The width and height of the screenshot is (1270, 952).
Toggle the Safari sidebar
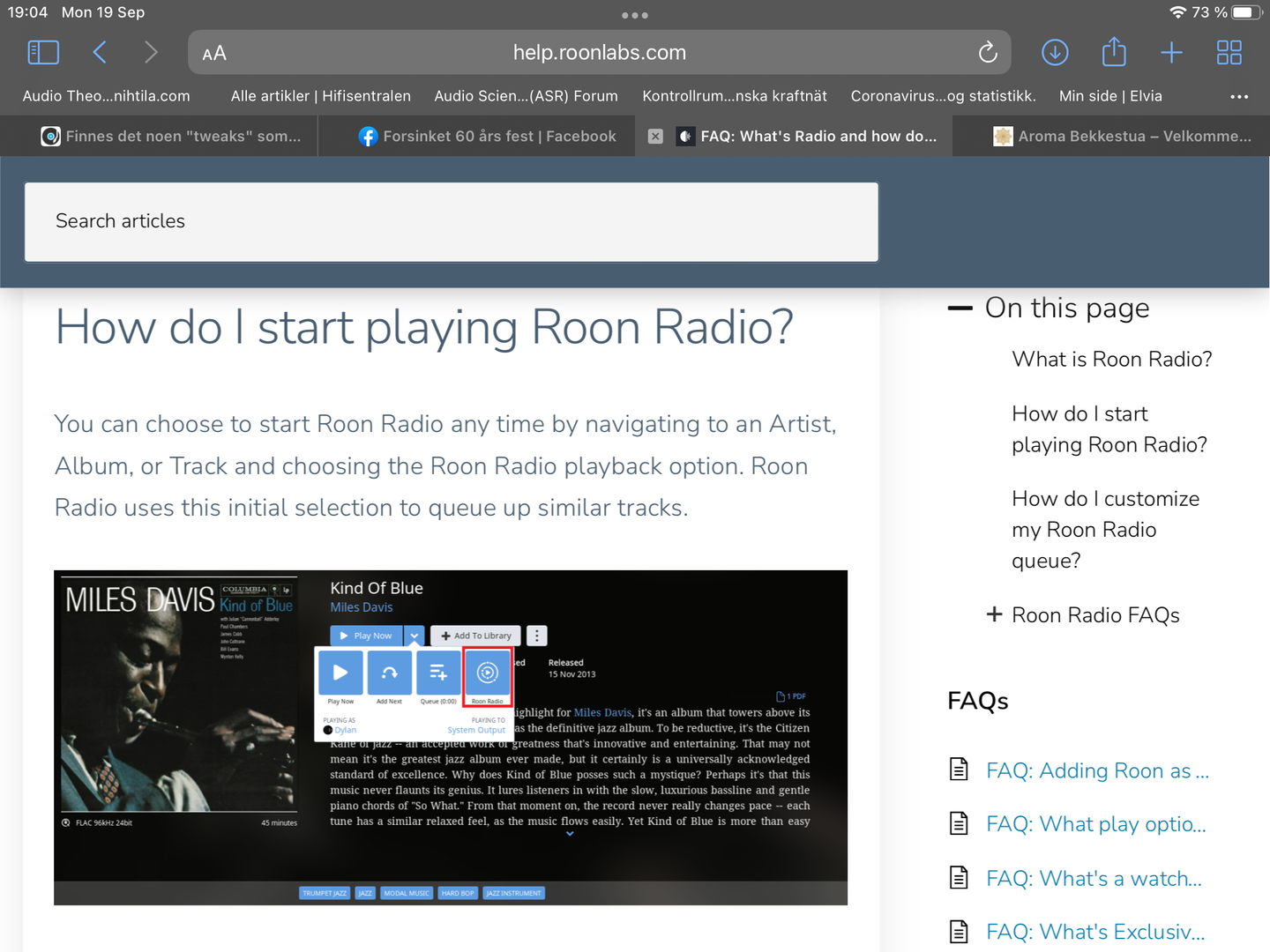pos(43,53)
